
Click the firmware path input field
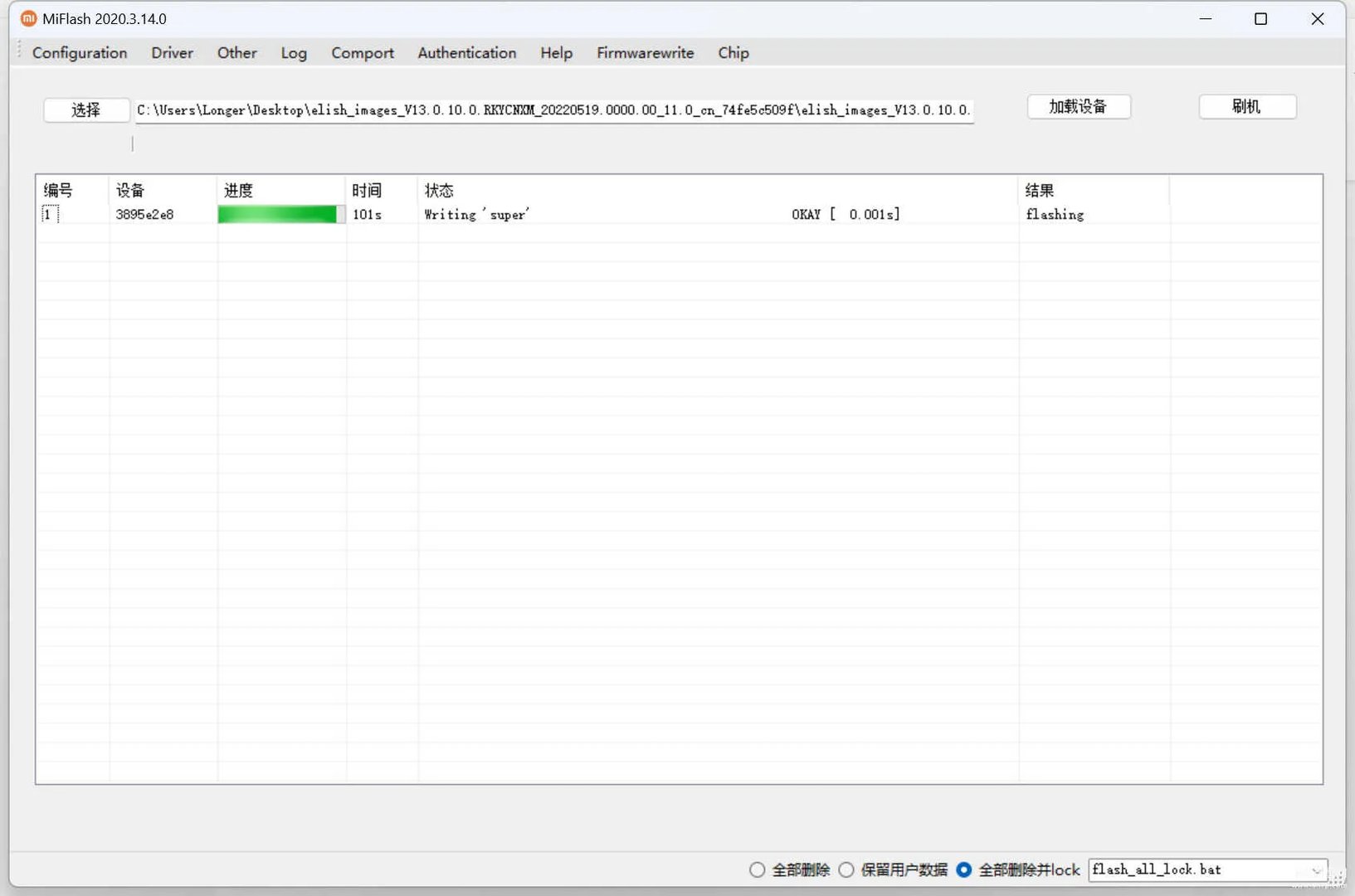click(553, 110)
